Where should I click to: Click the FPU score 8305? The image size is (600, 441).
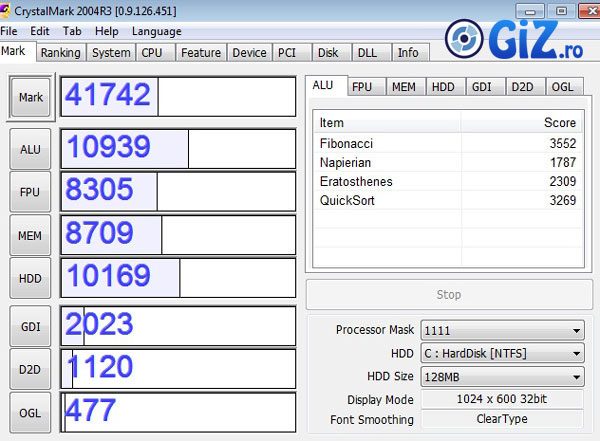pyautogui.click(x=99, y=189)
